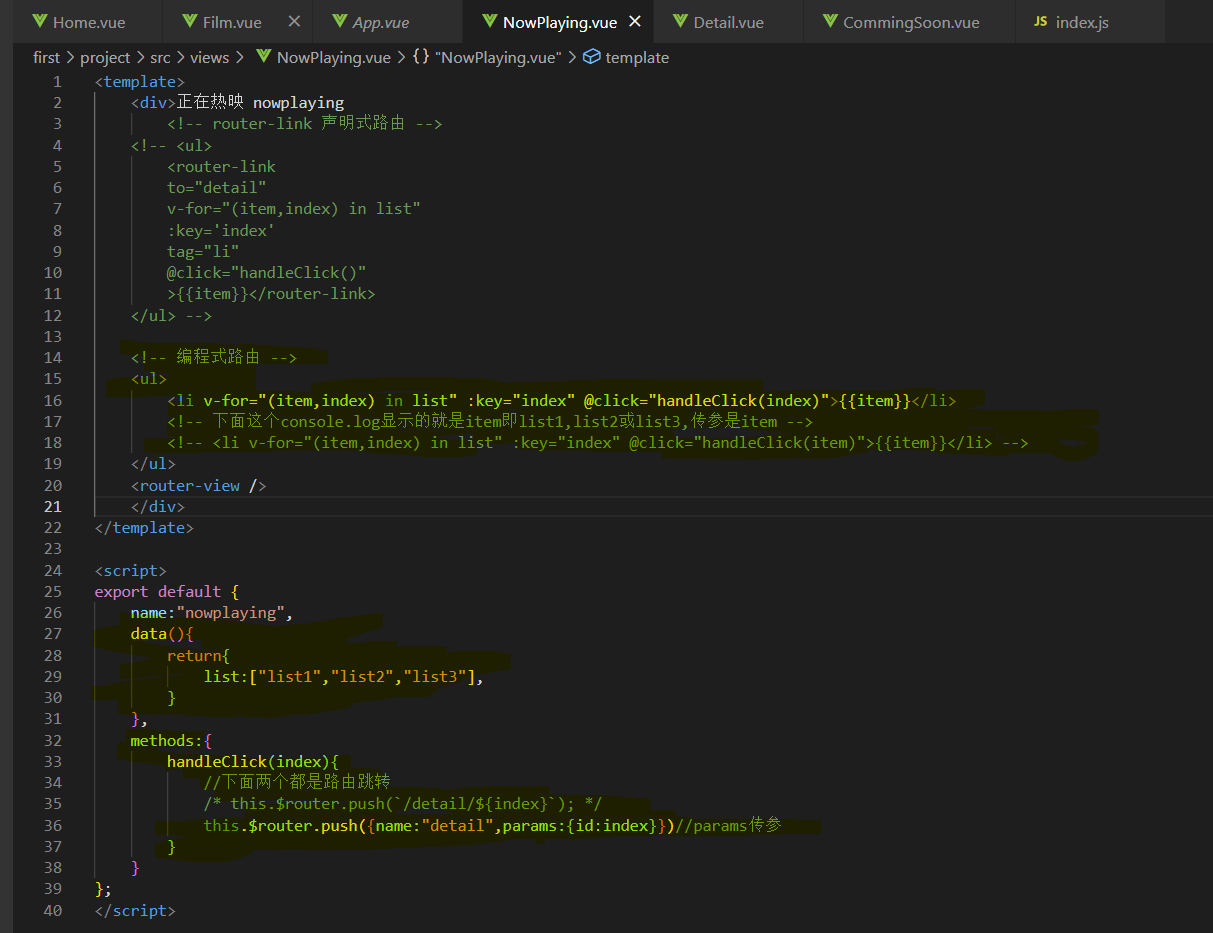The width and height of the screenshot is (1213, 933).
Task: Click the commented li with handleClick(item)
Action: [x=598, y=442]
